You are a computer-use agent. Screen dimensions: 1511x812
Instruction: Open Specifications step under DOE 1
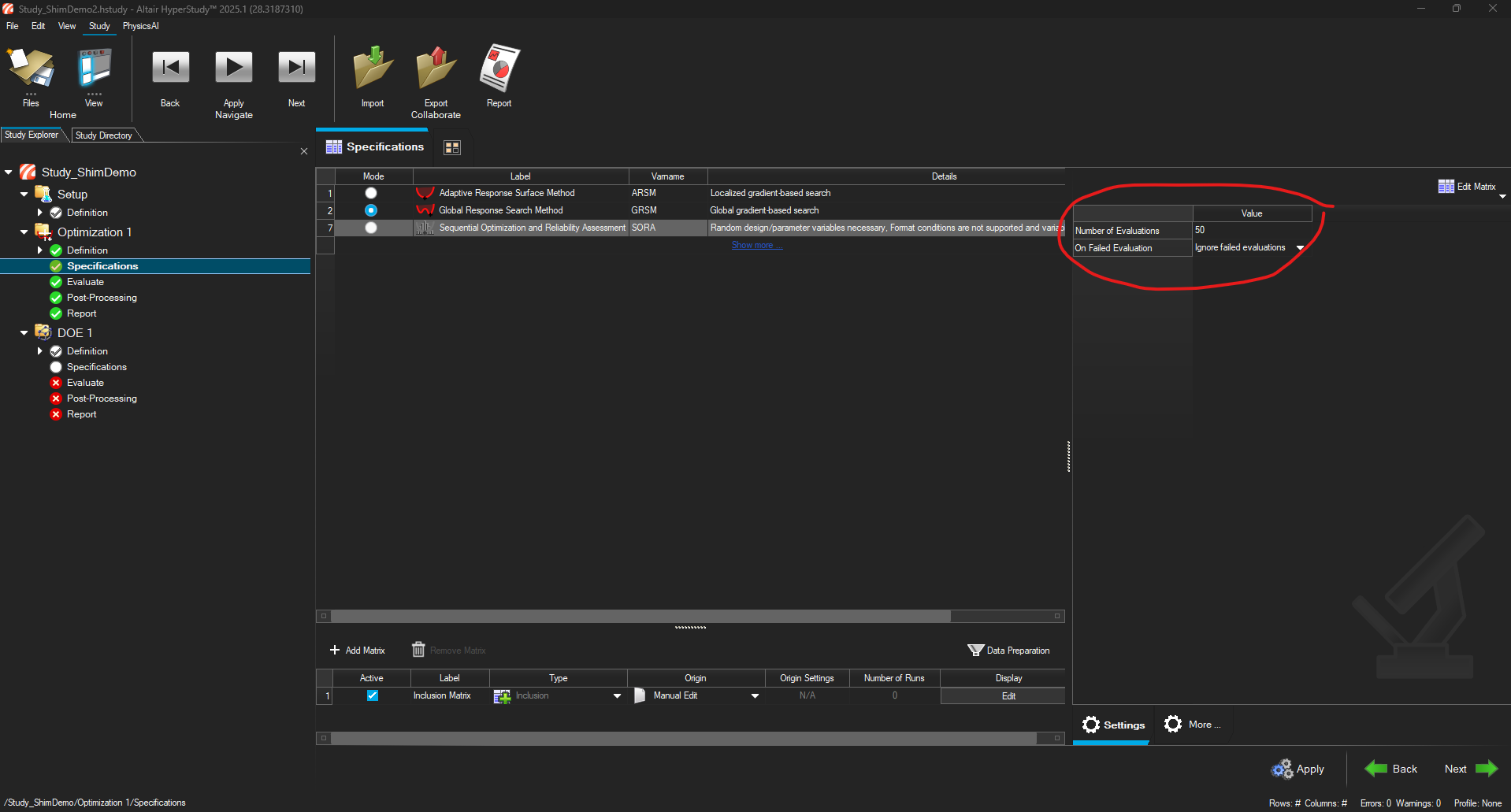(96, 367)
